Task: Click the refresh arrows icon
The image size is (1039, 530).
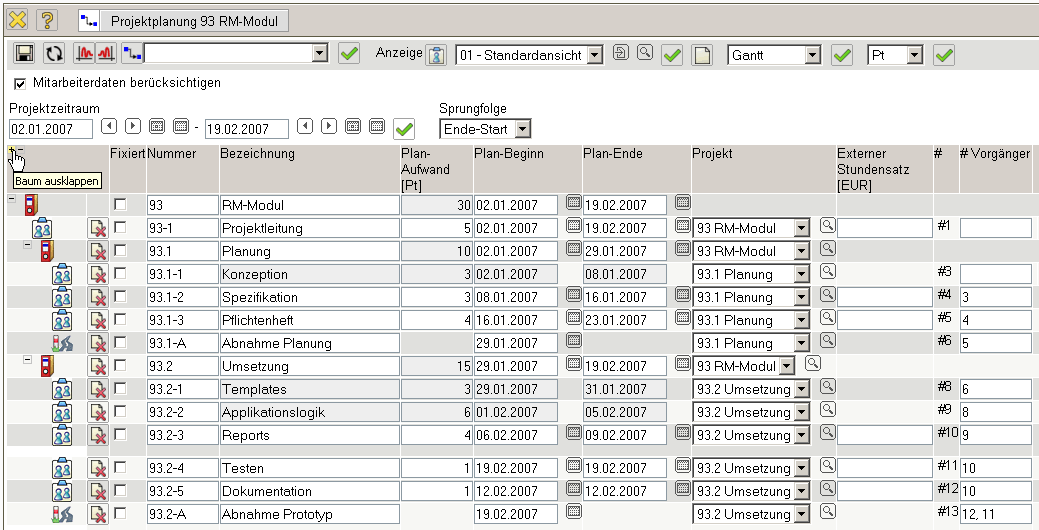Action: [54, 54]
